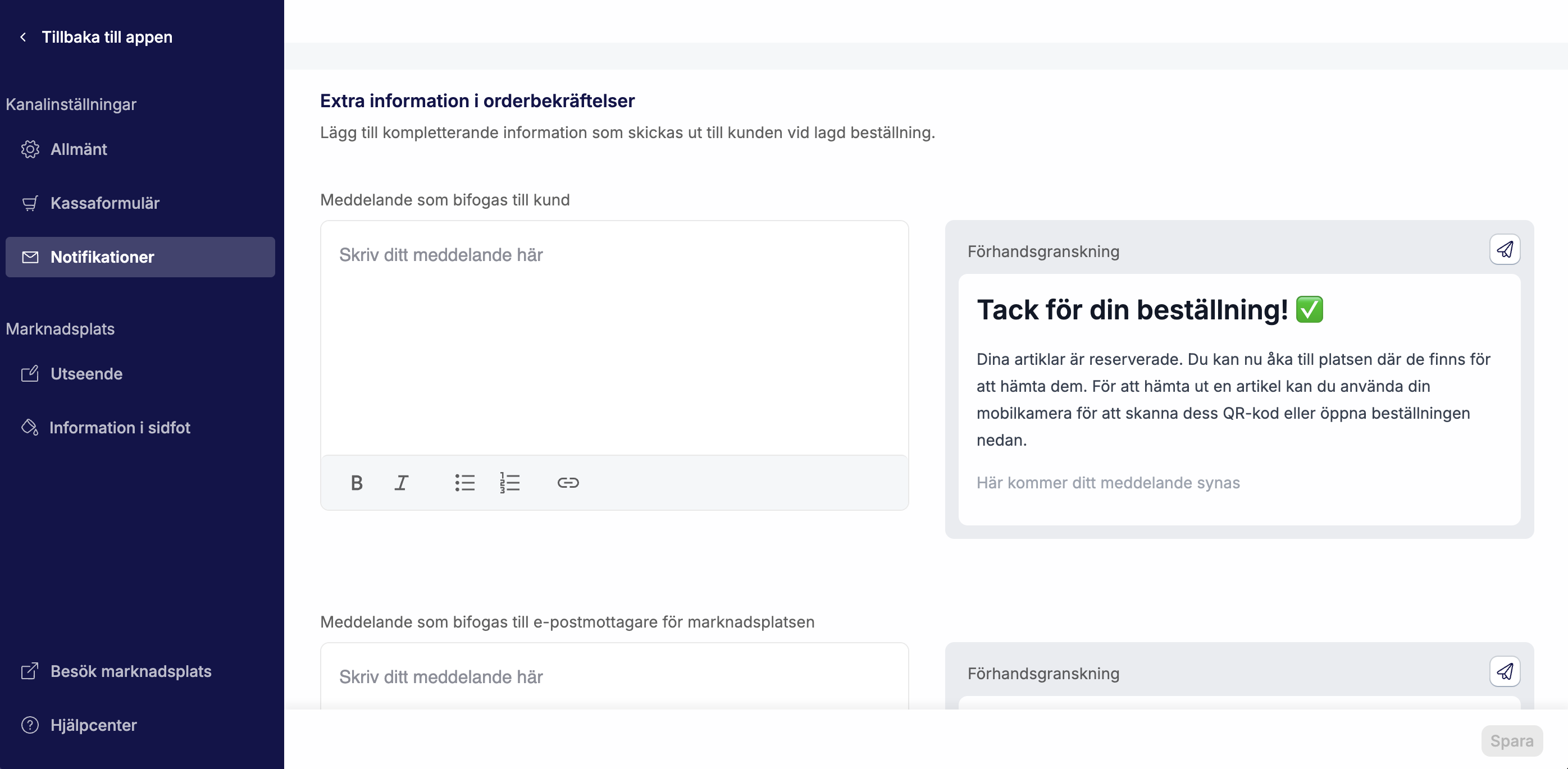
Task: Click the 'Meddelande som bifogas till kund' label
Action: click(445, 200)
